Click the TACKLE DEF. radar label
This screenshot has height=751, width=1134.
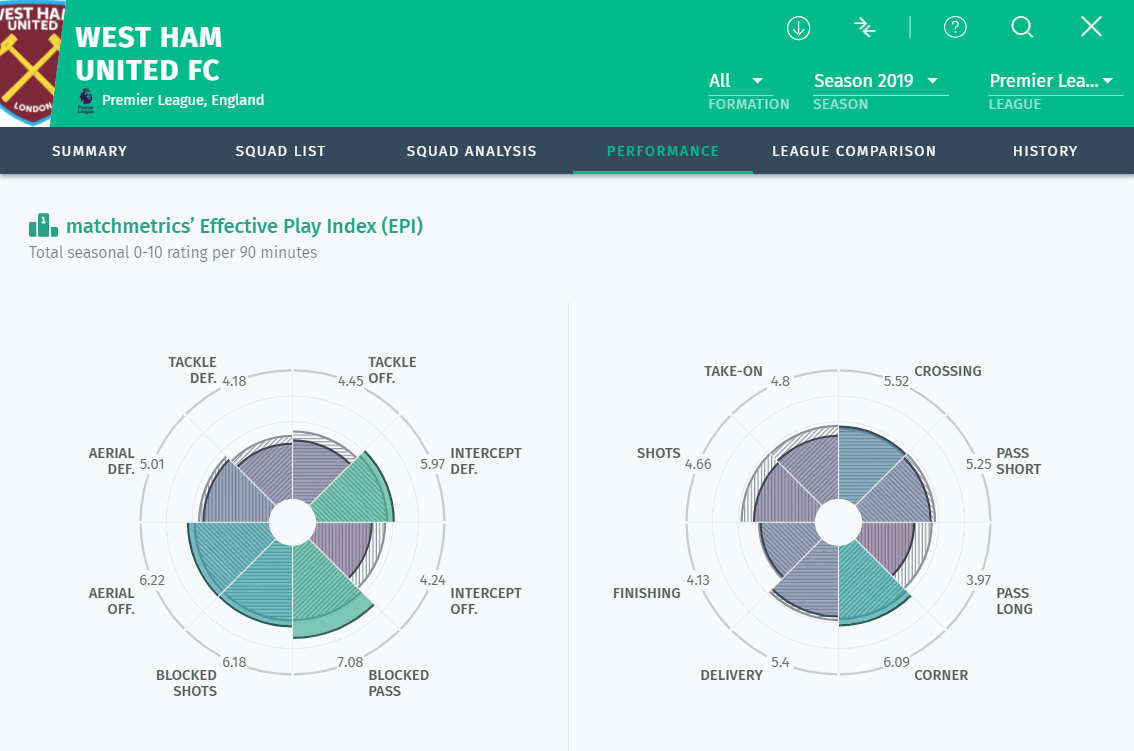tap(192, 370)
